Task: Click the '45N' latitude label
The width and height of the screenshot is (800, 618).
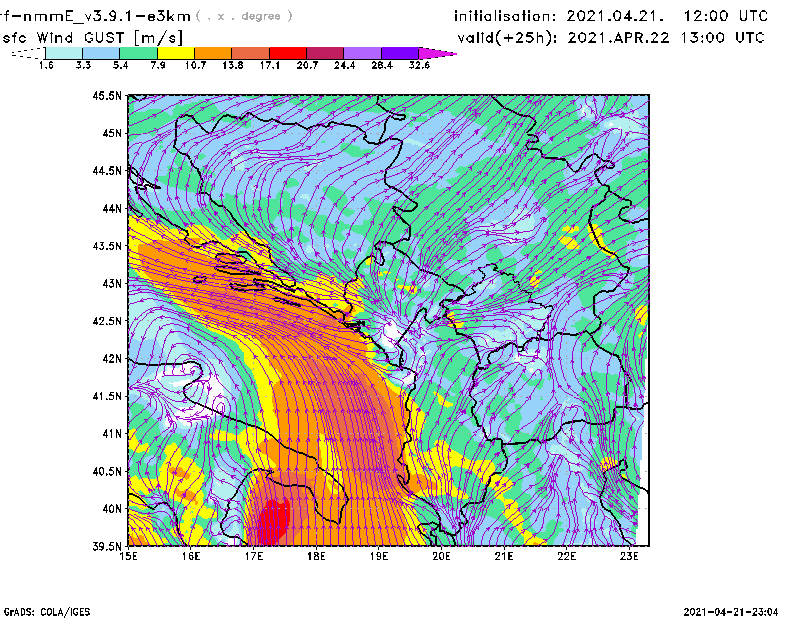Action: (x=112, y=133)
